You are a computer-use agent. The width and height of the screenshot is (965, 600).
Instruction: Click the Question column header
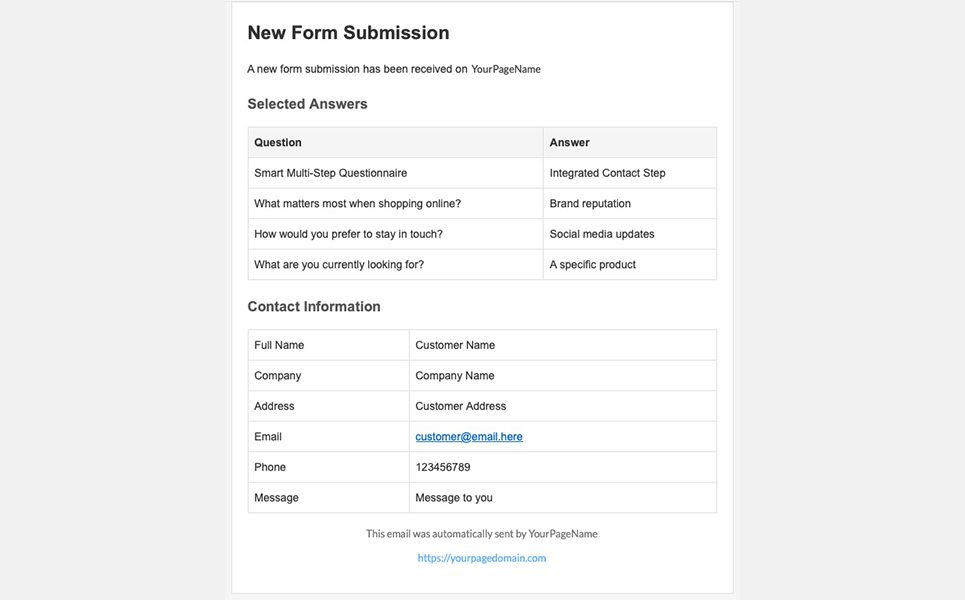[278, 143]
